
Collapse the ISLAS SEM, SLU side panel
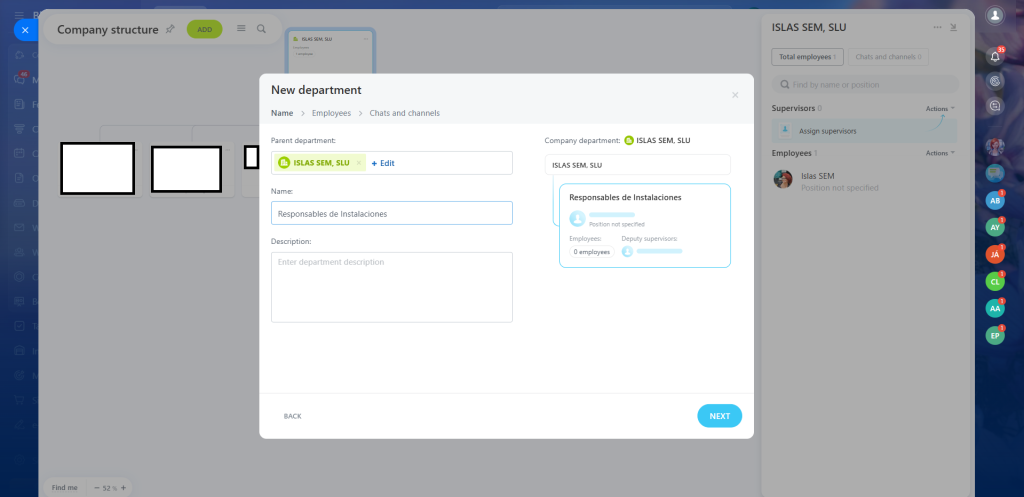(x=953, y=27)
